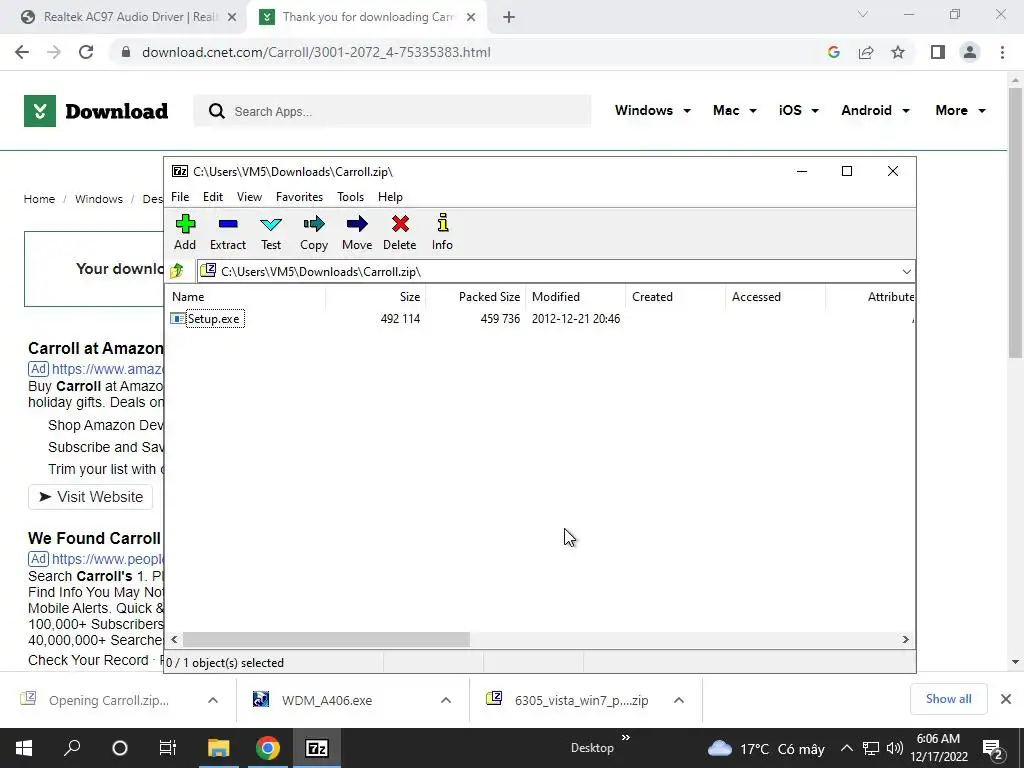Screen dimensions: 1024x768
Task: Expand the iOS menu on CNET
Action: [798, 110]
